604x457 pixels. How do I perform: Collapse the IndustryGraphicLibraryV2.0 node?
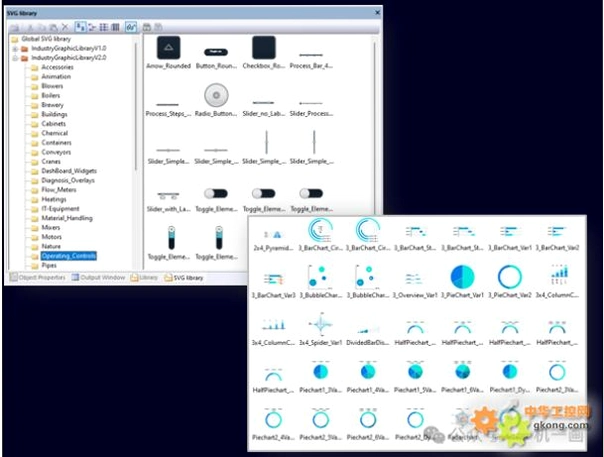tap(15, 58)
